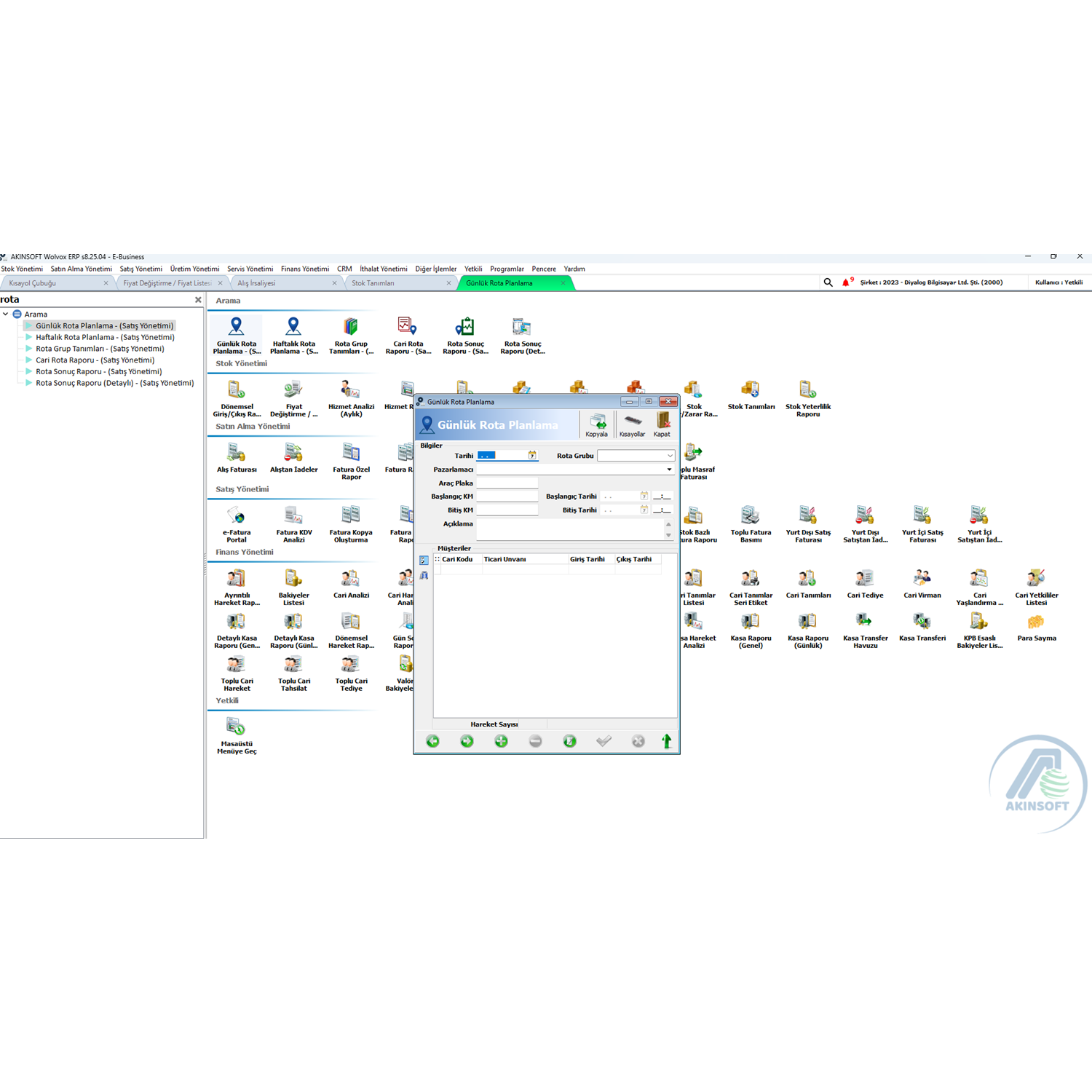Open the Tarihi calendar picker
This screenshot has width=1092, height=1092.
click(x=532, y=456)
